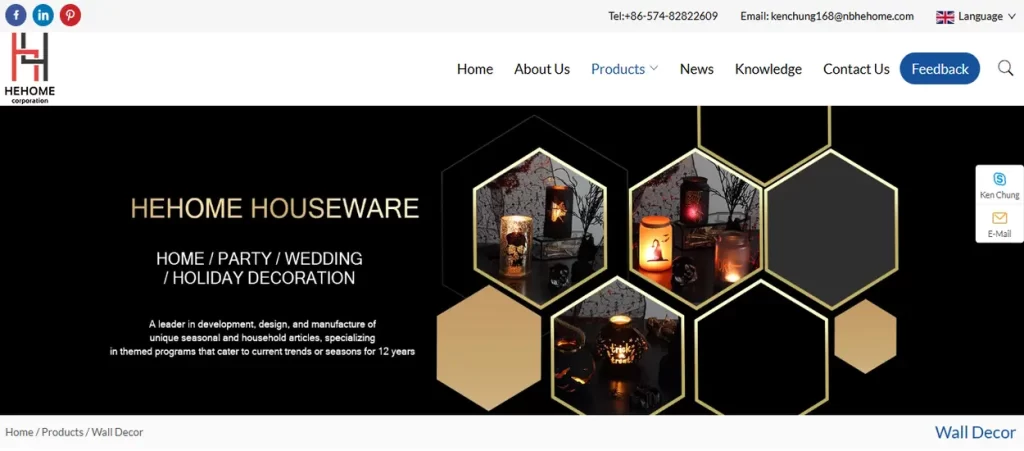Click the UK flag icon
1024x451 pixels.
(945, 16)
